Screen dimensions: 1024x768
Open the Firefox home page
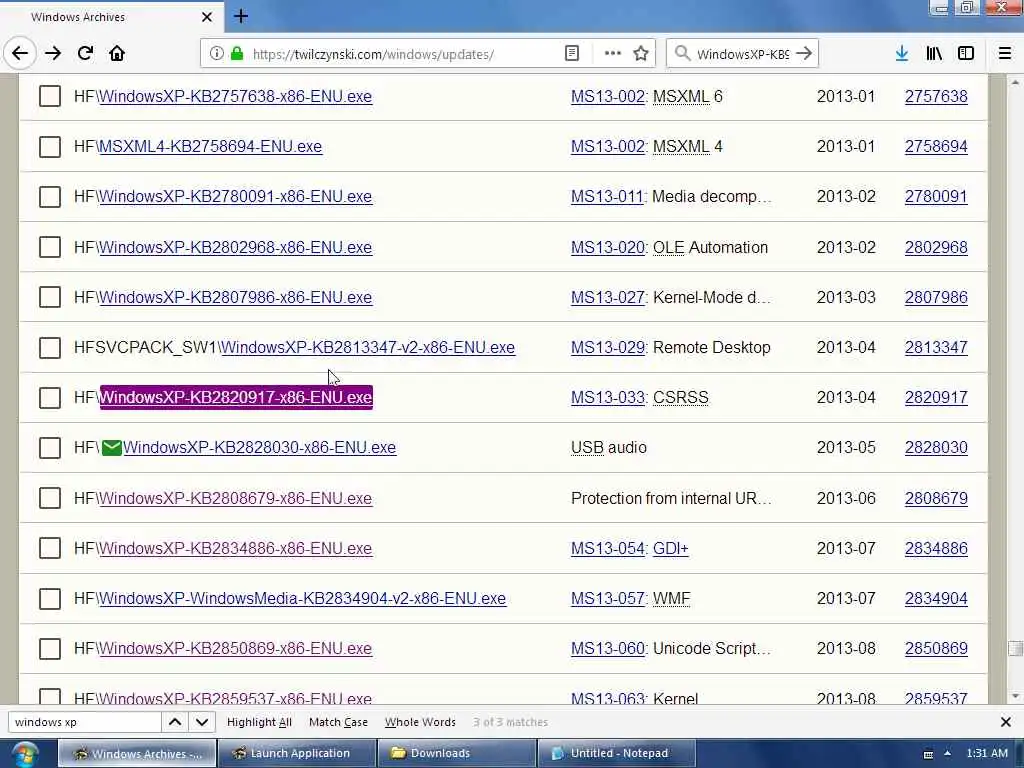pos(117,54)
